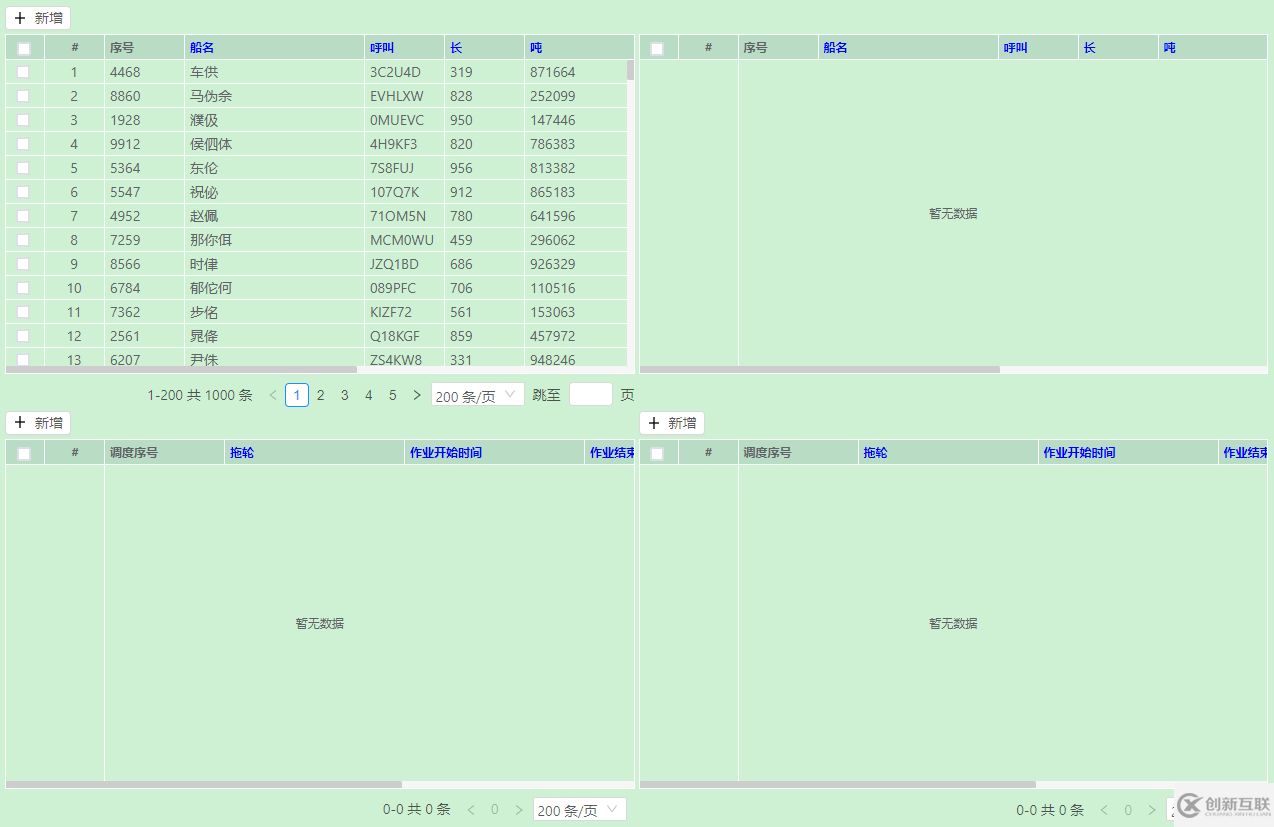Viewport: 1274px width, 827px height.
Task: Select the checkbox of row 濮伋
Action: tap(23, 120)
